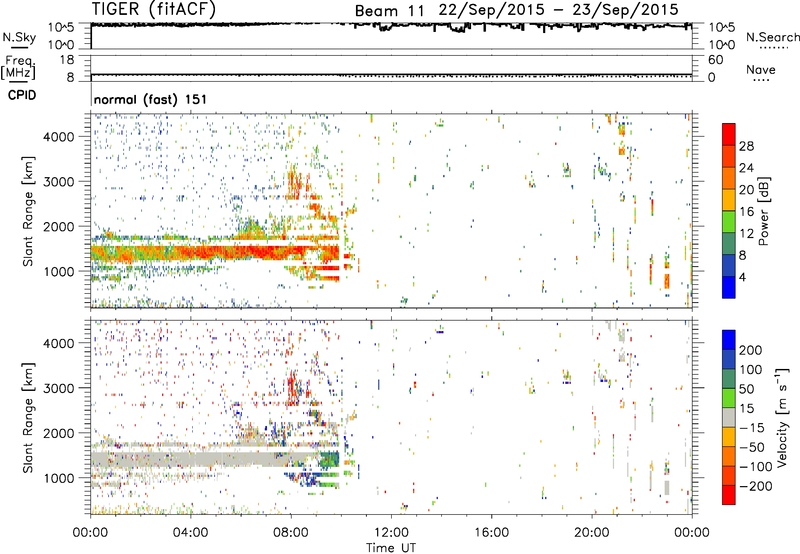Click the bright green 15–50 Velocity swatch
Image resolution: width=800 pixels, height=554 pixels.
pos(729,398)
